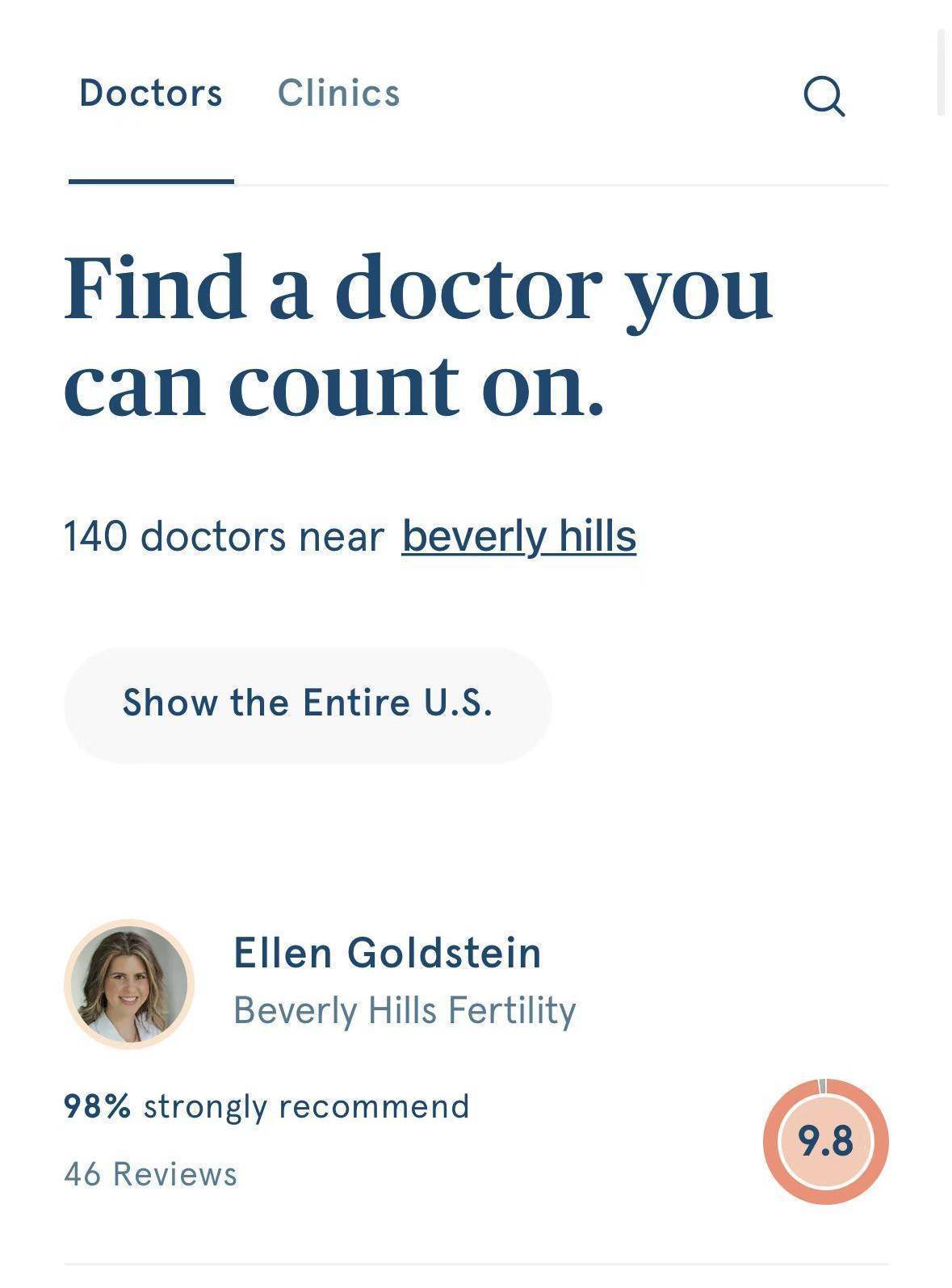The image size is (952, 1288).
Task: Click the divider line below Ellen's card
Action: click(x=476, y=1265)
